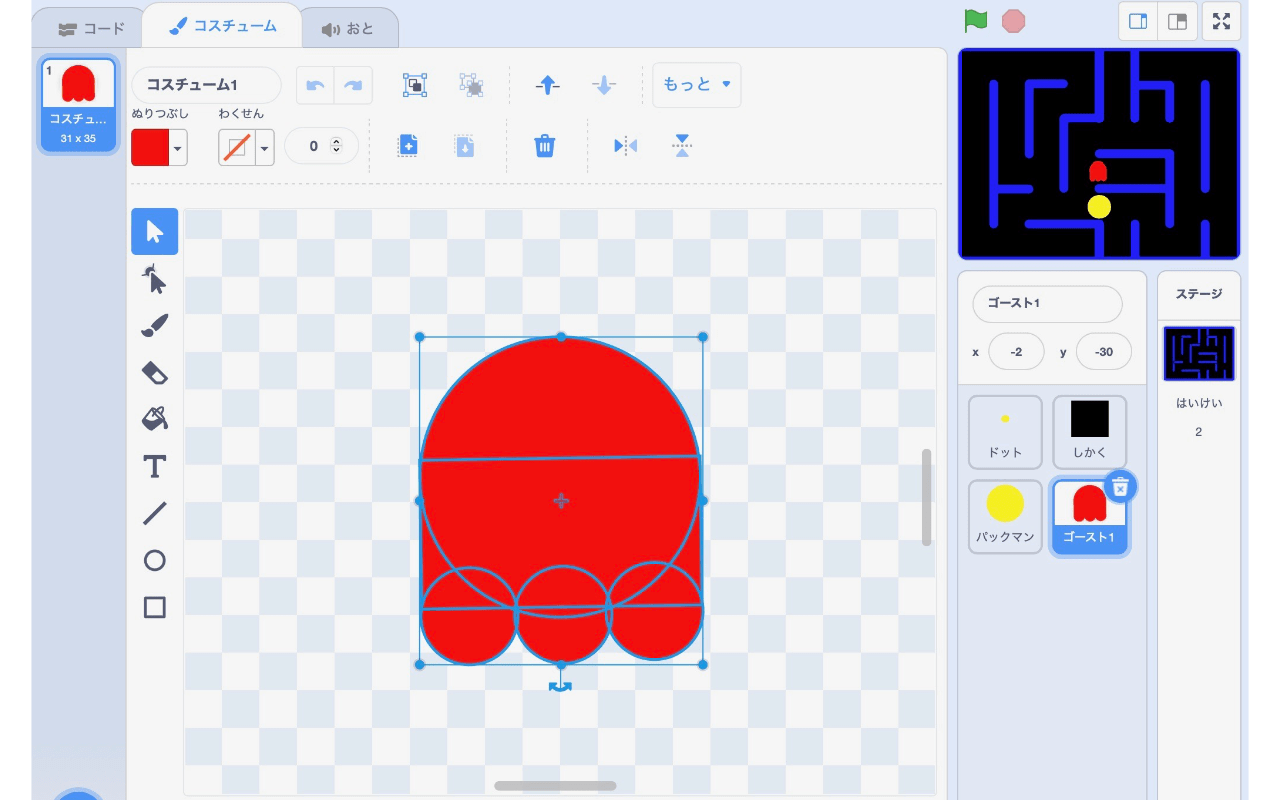
Task: Select the Fill bucket tool
Action: 155,419
